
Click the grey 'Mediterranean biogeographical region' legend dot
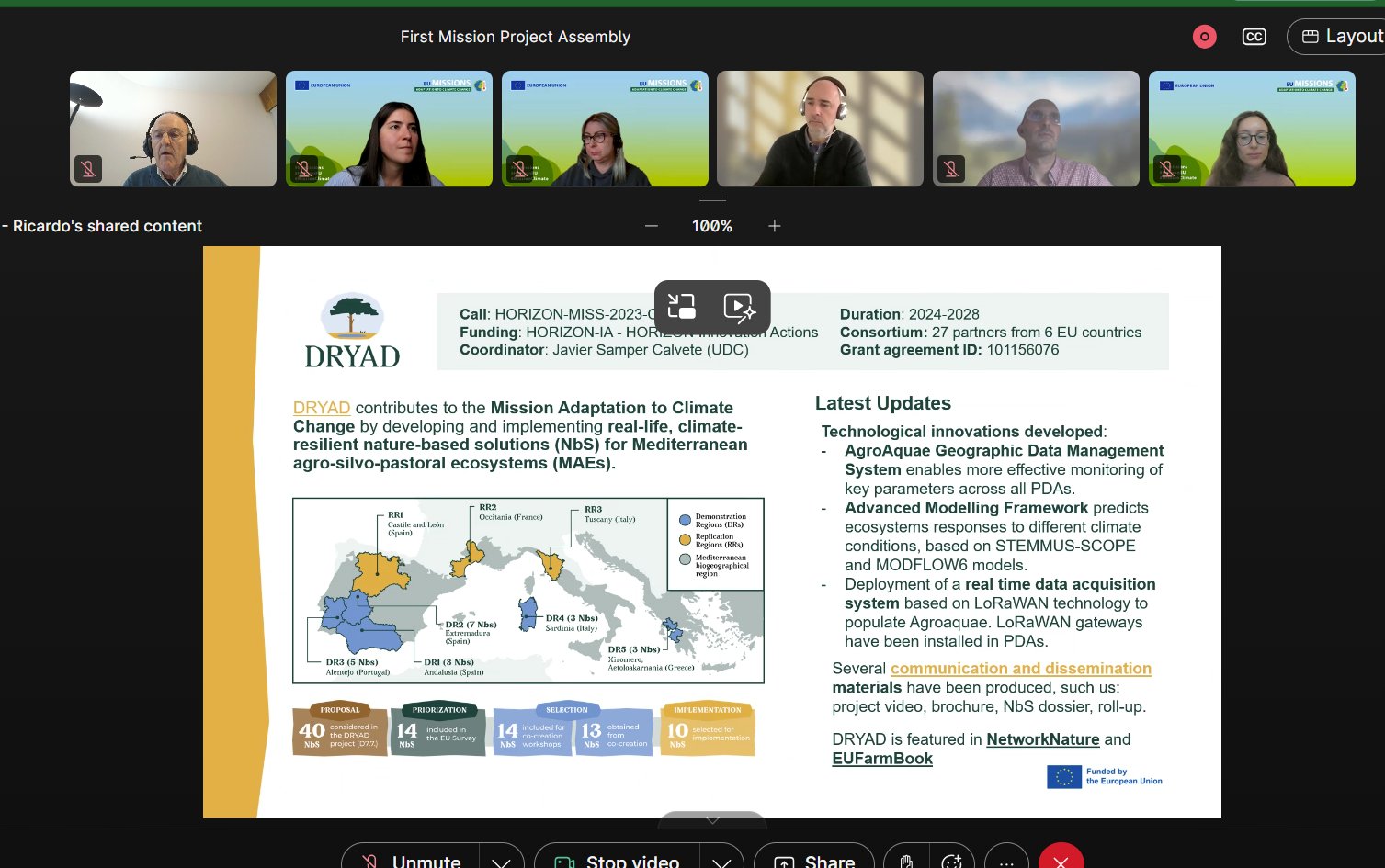point(685,559)
